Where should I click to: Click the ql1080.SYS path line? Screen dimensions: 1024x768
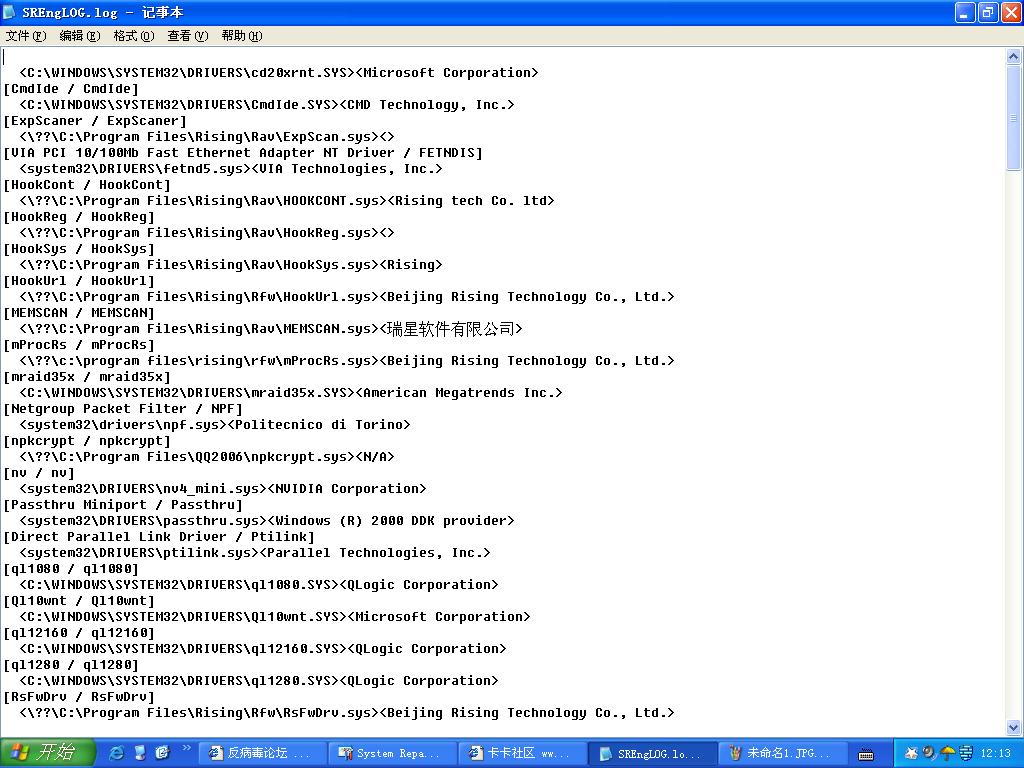coord(259,584)
